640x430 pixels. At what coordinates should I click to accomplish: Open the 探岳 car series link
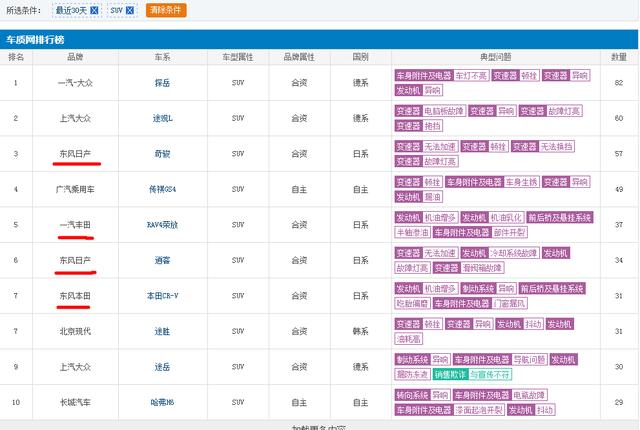[161, 82]
